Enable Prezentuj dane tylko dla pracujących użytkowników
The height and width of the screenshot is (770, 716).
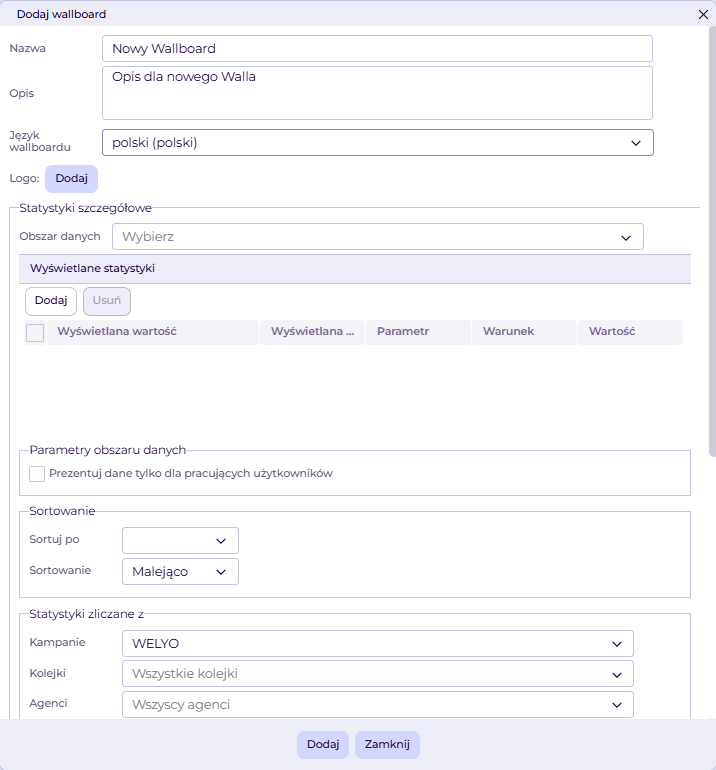37,474
